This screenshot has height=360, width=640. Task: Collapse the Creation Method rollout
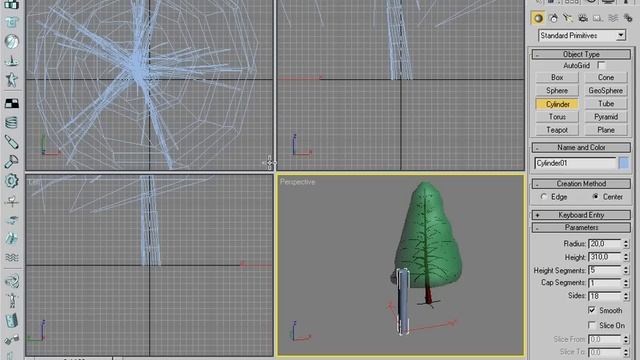coord(581,184)
